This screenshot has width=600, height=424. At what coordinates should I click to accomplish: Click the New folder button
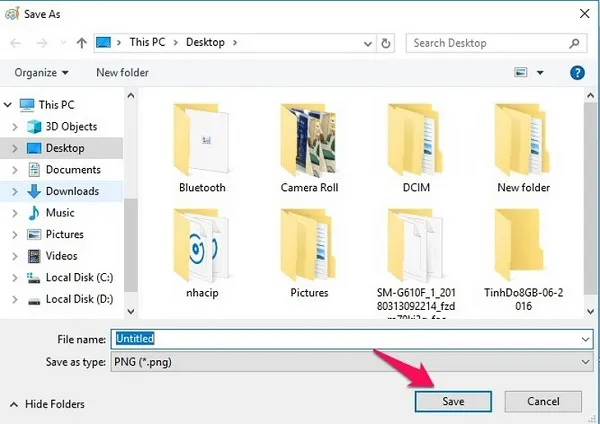(x=122, y=73)
